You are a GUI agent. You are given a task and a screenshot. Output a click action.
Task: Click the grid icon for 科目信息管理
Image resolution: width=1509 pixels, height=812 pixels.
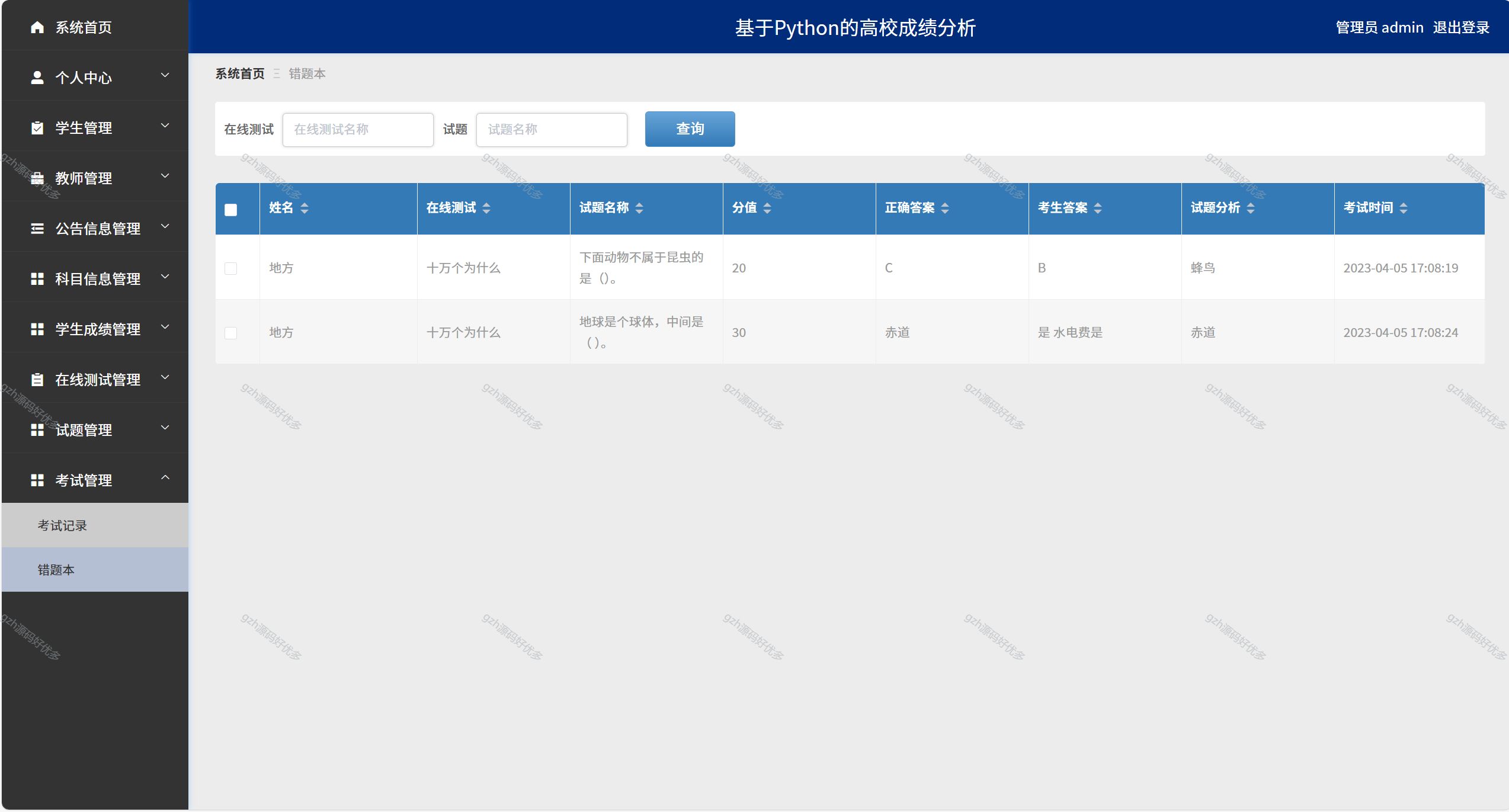click(37, 279)
